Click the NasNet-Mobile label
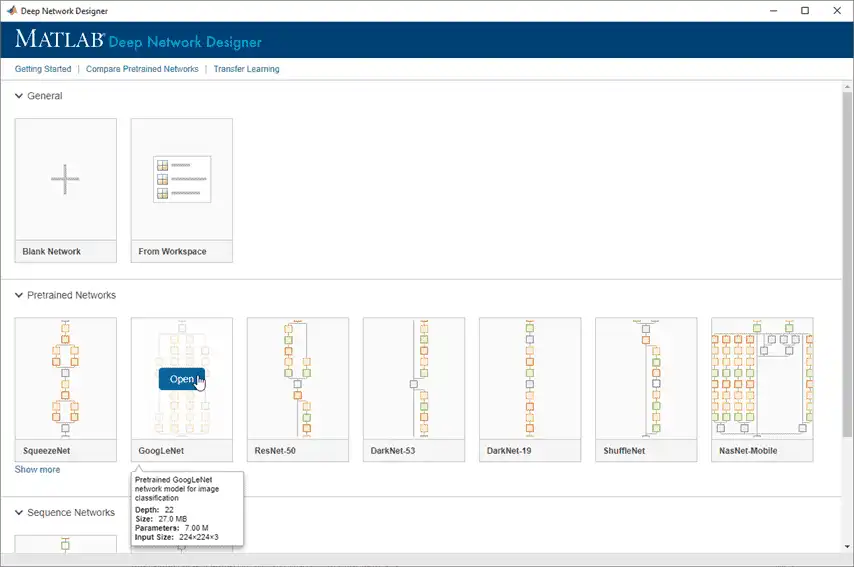854x567 pixels. 748,451
